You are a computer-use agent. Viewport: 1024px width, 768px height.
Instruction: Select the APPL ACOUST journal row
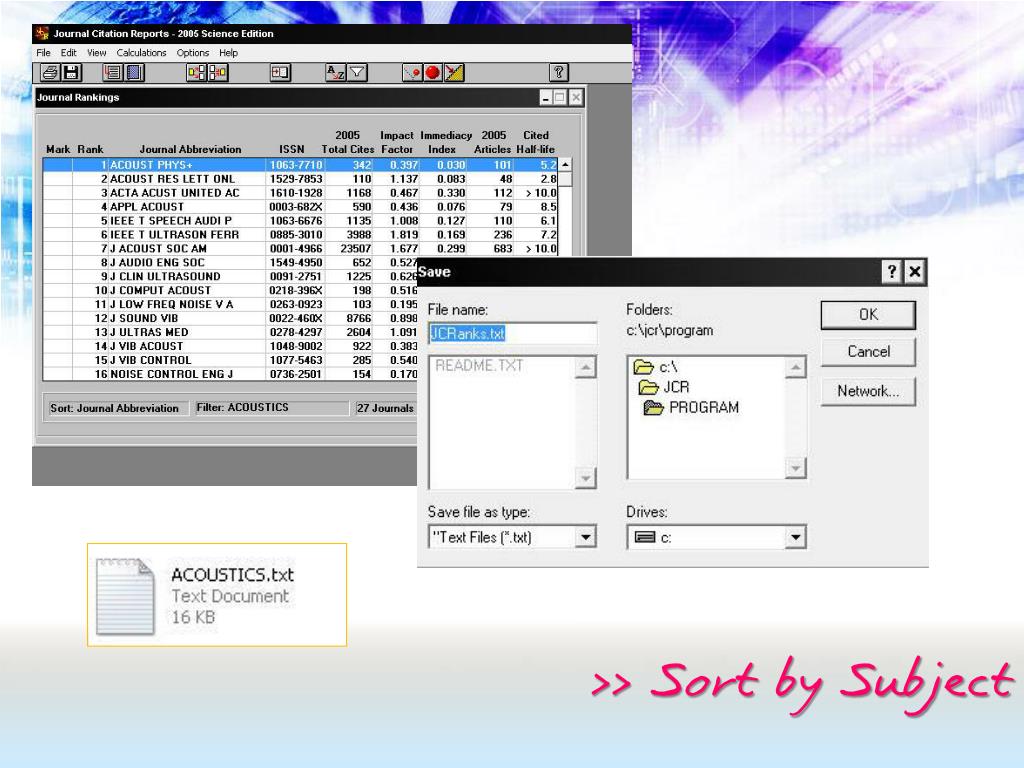click(x=300, y=207)
